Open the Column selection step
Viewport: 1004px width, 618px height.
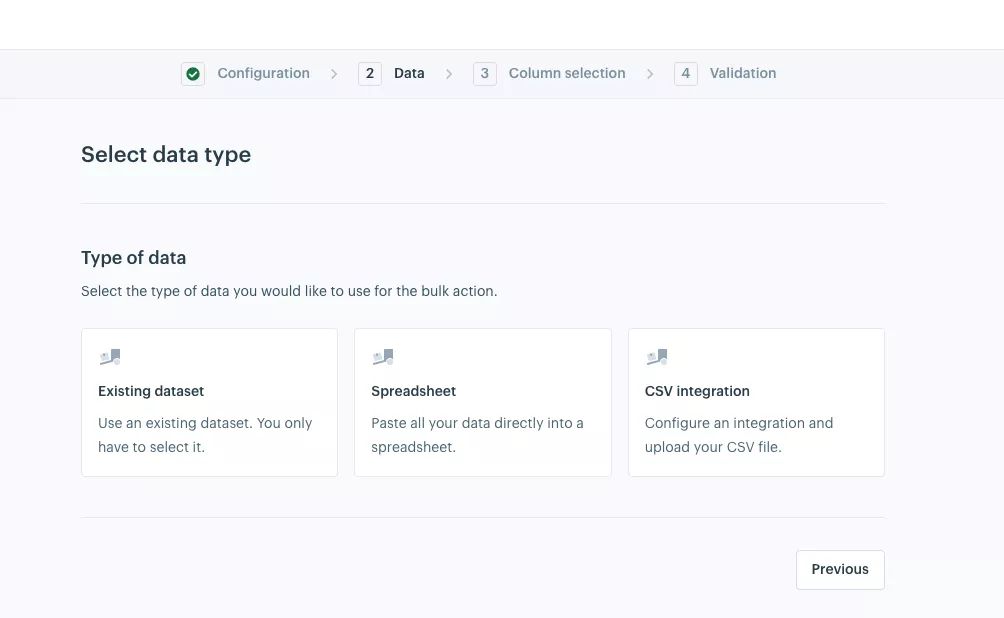[567, 73]
